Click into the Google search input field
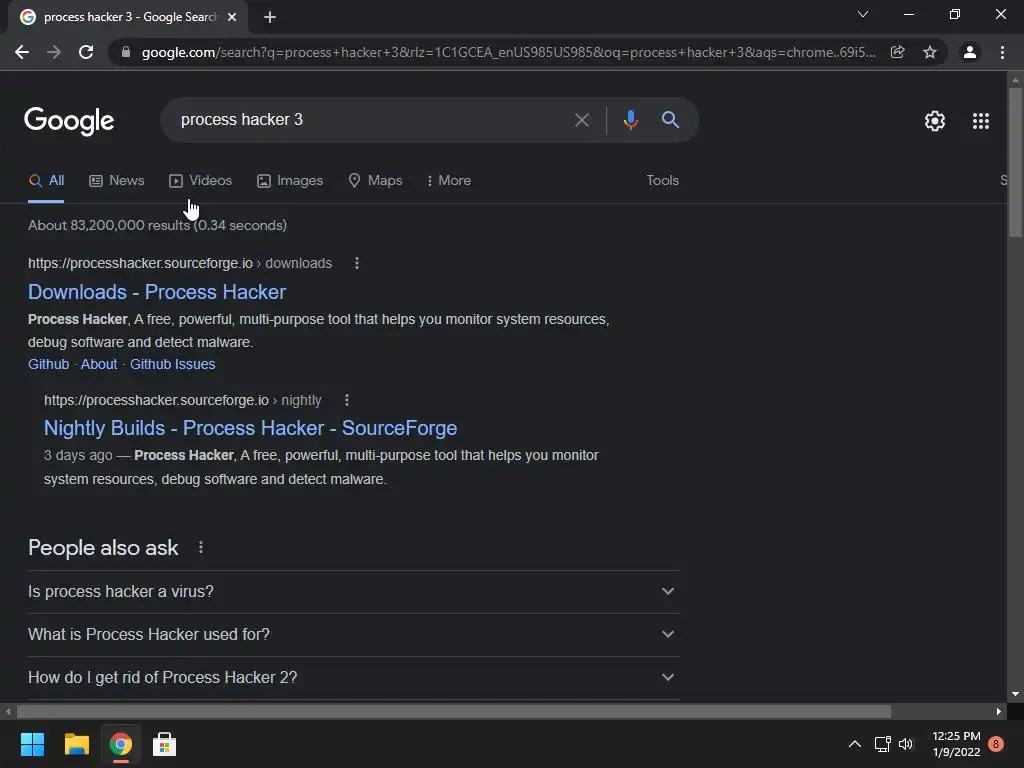The image size is (1024, 768). (x=369, y=120)
